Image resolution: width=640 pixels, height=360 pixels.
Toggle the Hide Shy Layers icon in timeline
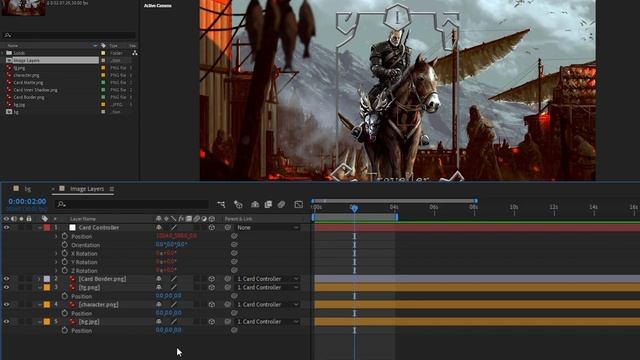255,204
